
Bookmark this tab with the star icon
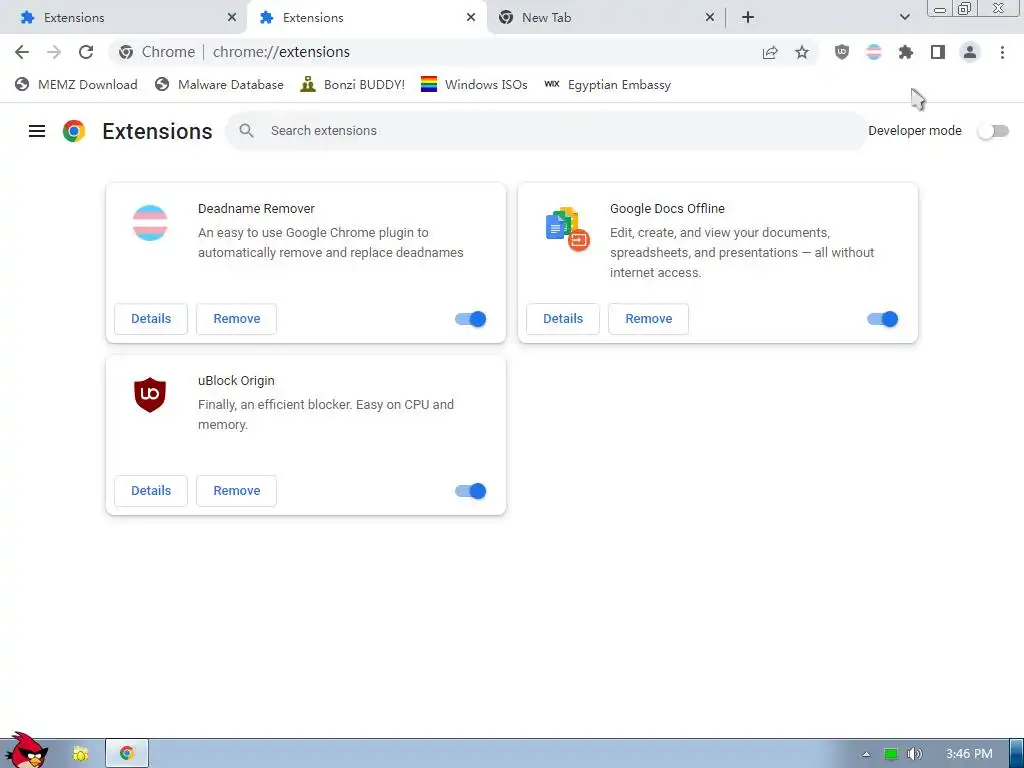[x=802, y=52]
